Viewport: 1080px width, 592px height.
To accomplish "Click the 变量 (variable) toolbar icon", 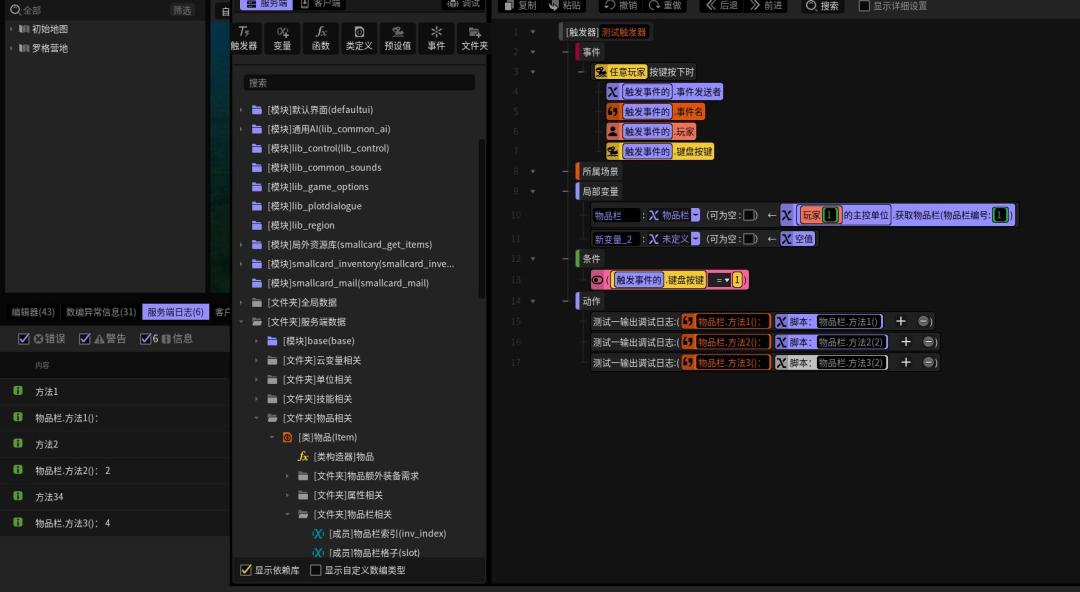I will click(x=283, y=38).
